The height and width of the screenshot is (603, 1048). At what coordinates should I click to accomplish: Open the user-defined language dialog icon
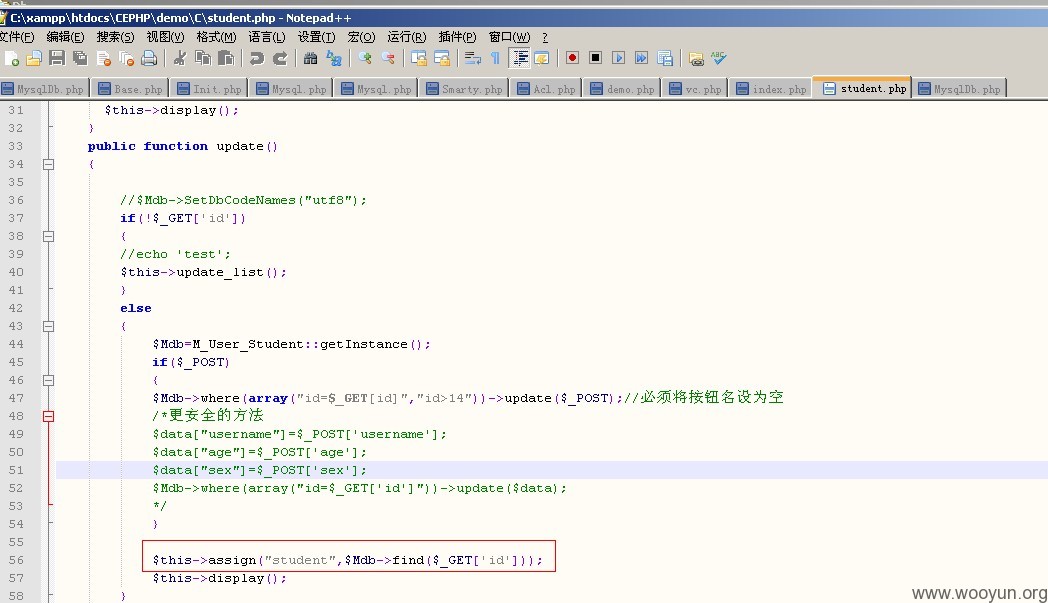click(x=542, y=59)
